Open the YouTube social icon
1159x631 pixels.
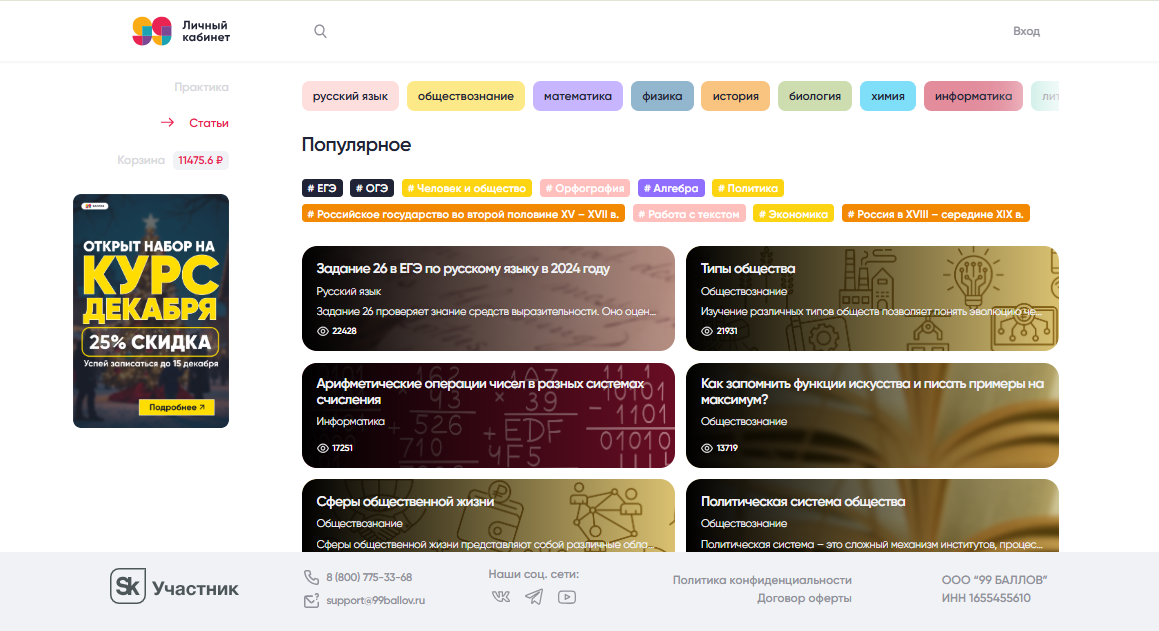pos(567,597)
